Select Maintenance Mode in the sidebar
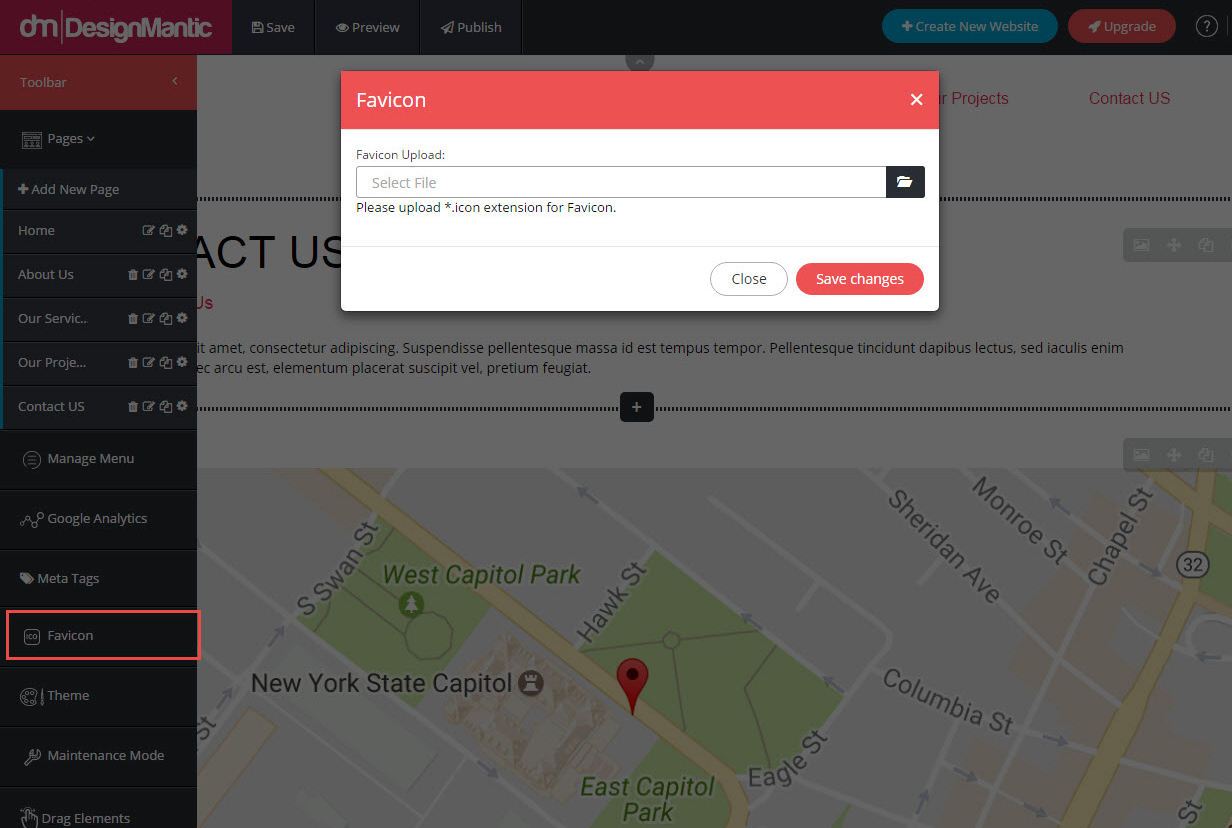Image resolution: width=1232 pixels, height=828 pixels. coord(105,756)
